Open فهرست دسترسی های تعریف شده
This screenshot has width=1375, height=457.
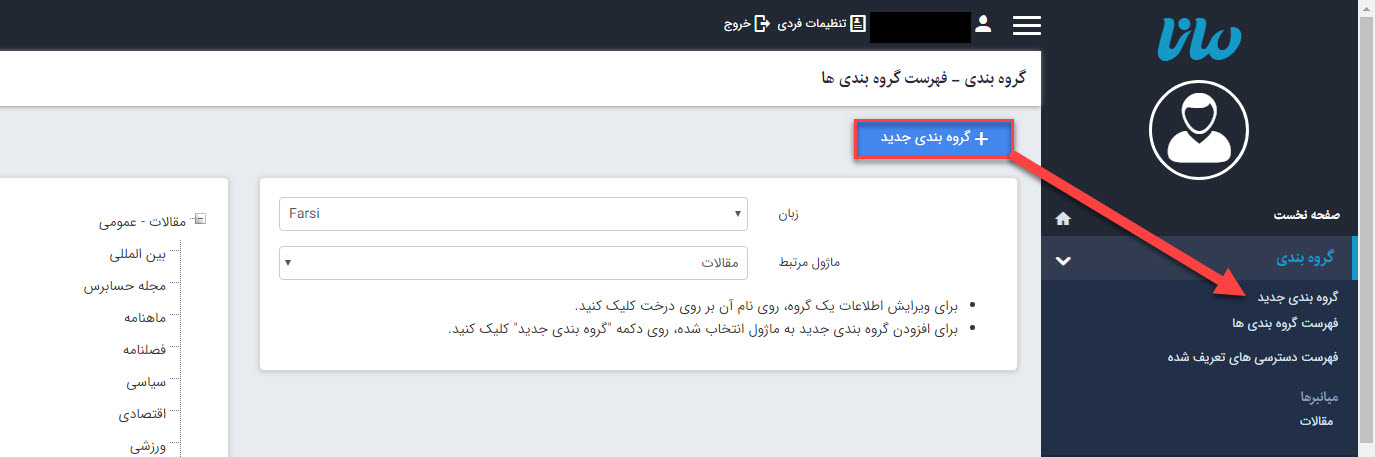(x=1252, y=357)
